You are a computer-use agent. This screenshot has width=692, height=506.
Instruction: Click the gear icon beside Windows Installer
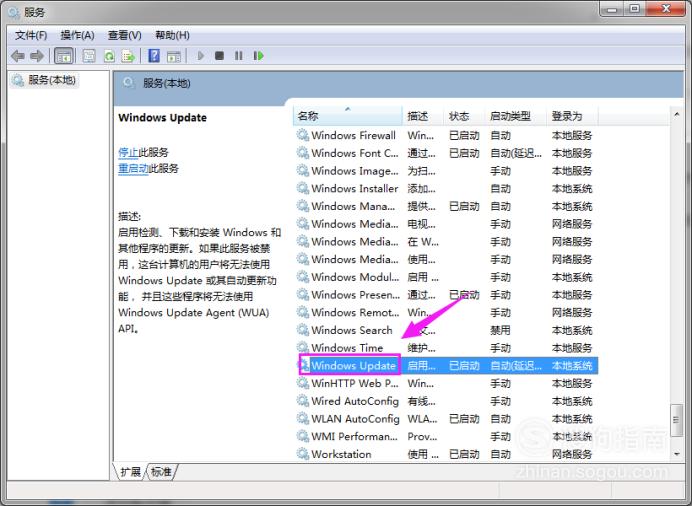point(303,188)
